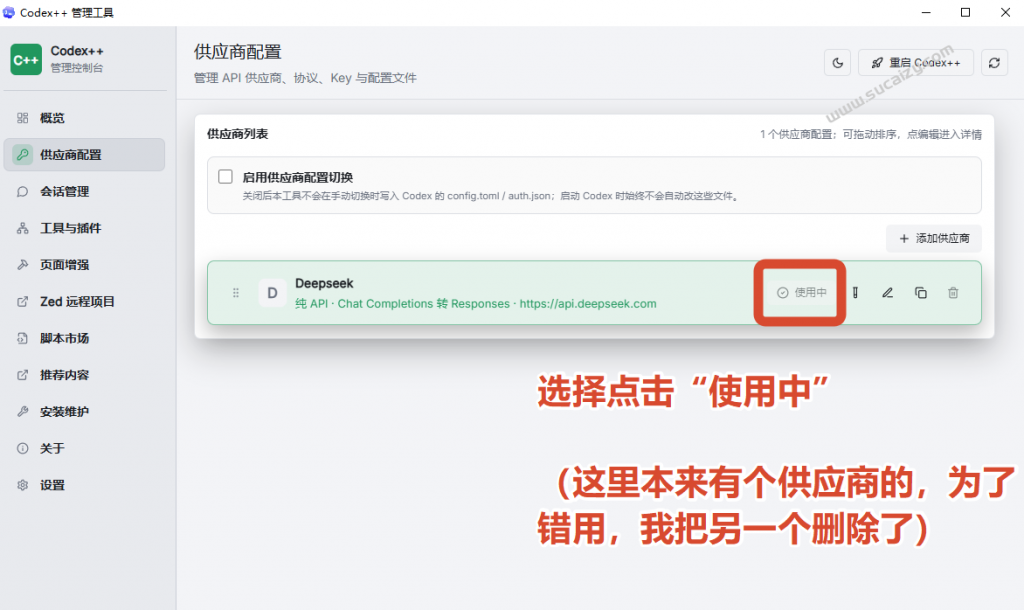1024x610 pixels.
Task: Click the Deepseek D avatar
Action: [x=272, y=293]
